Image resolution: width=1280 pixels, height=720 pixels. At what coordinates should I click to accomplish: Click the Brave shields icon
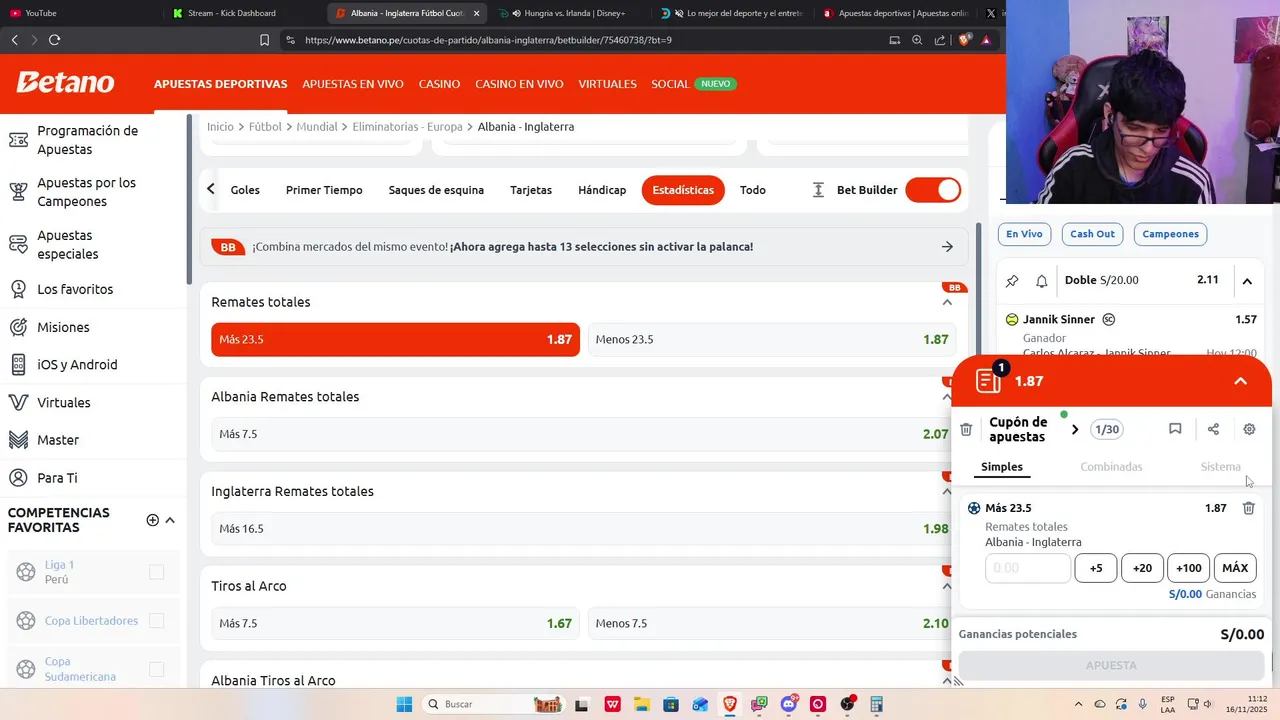(964, 40)
